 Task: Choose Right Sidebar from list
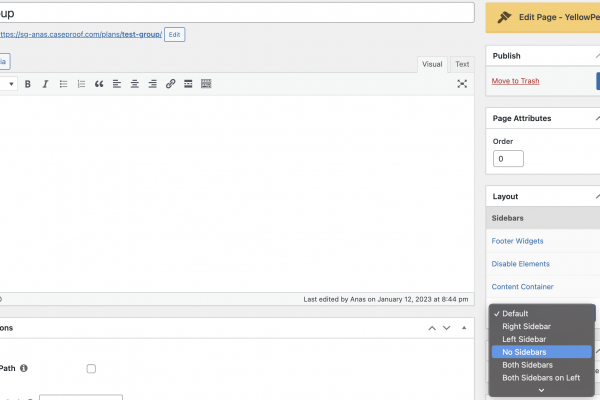(526, 326)
